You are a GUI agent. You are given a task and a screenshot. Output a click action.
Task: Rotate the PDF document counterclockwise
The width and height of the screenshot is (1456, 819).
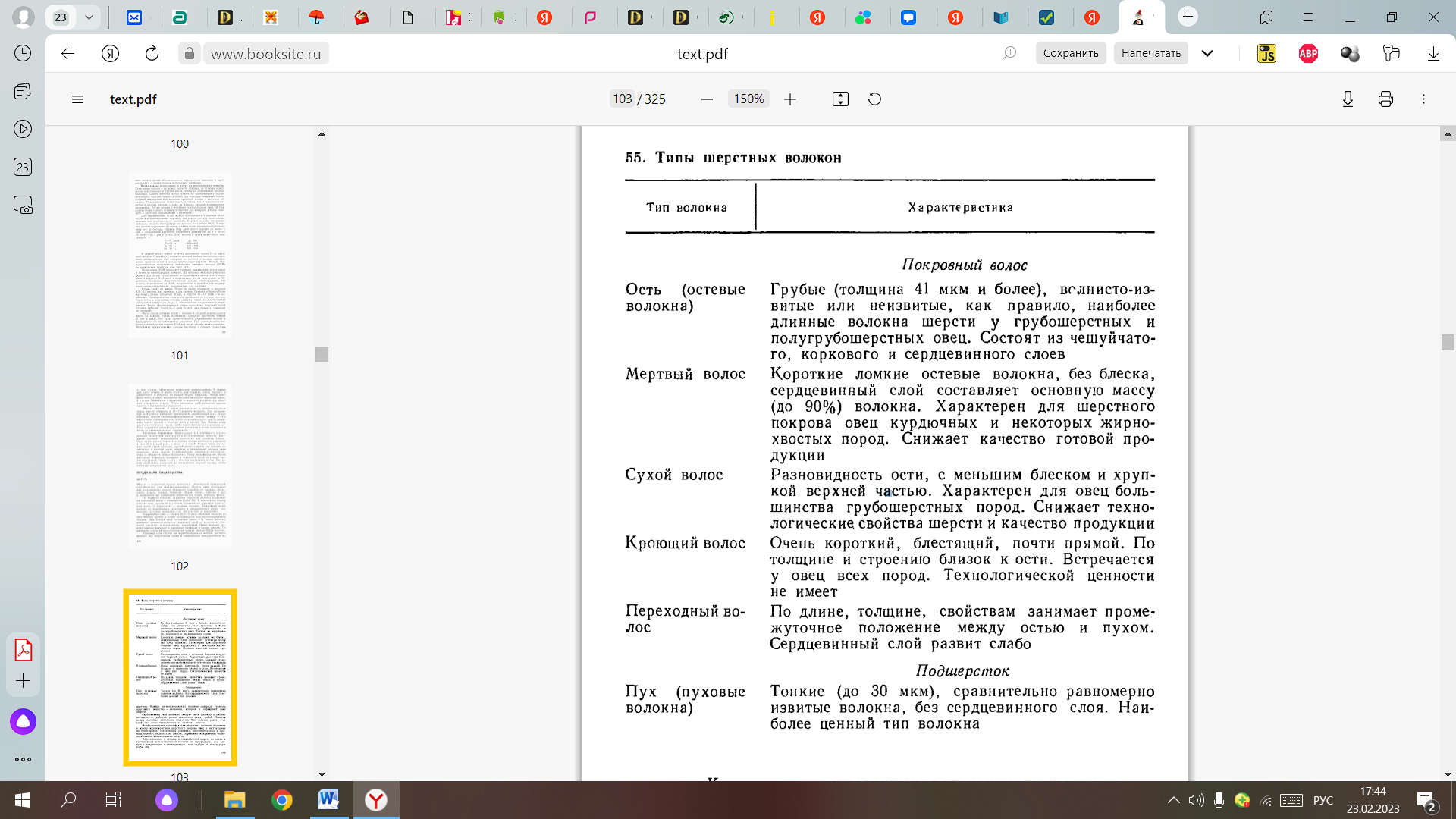[x=874, y=99]
